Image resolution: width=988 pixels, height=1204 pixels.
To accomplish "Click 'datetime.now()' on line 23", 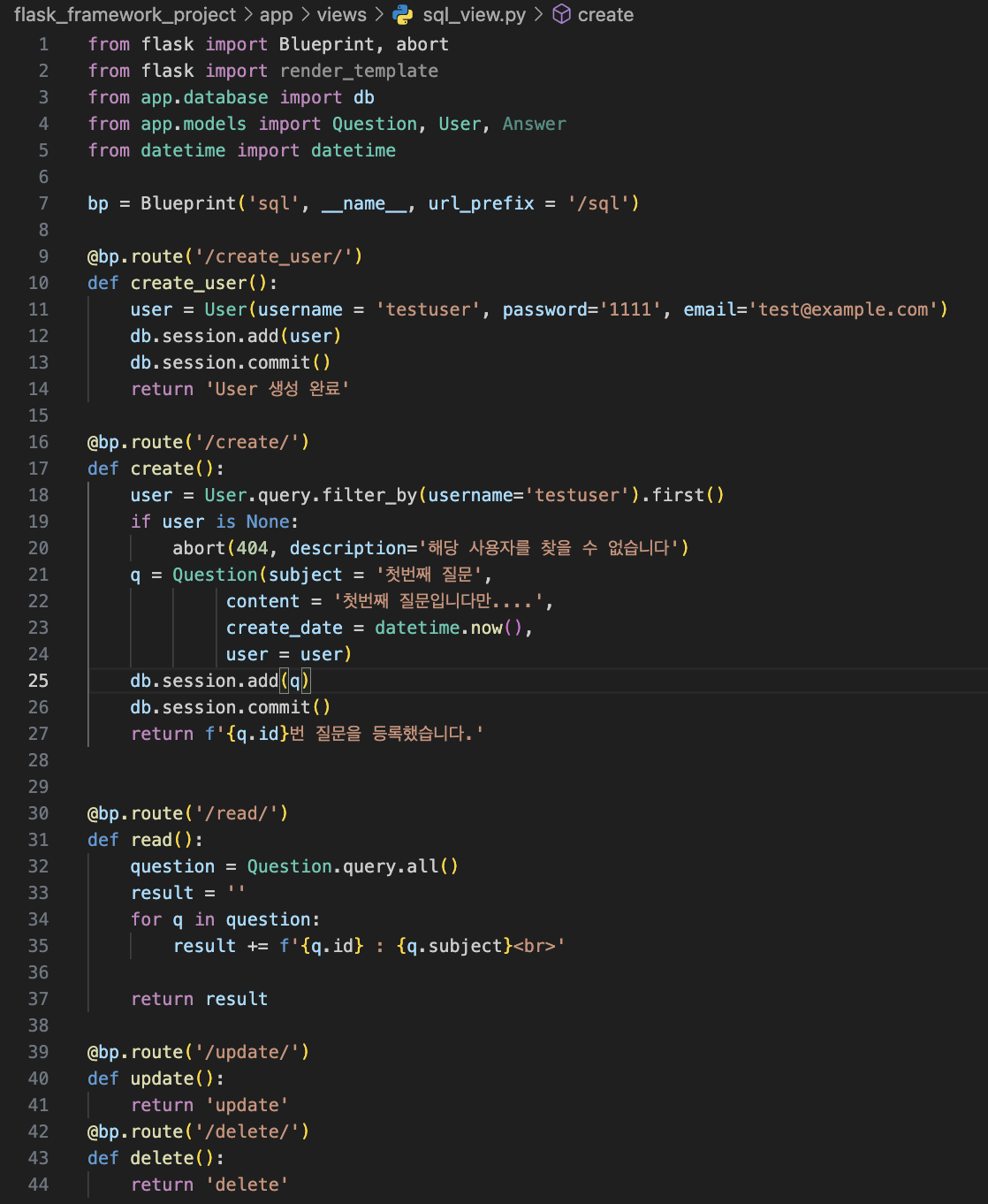I will (x=449, y=628).
